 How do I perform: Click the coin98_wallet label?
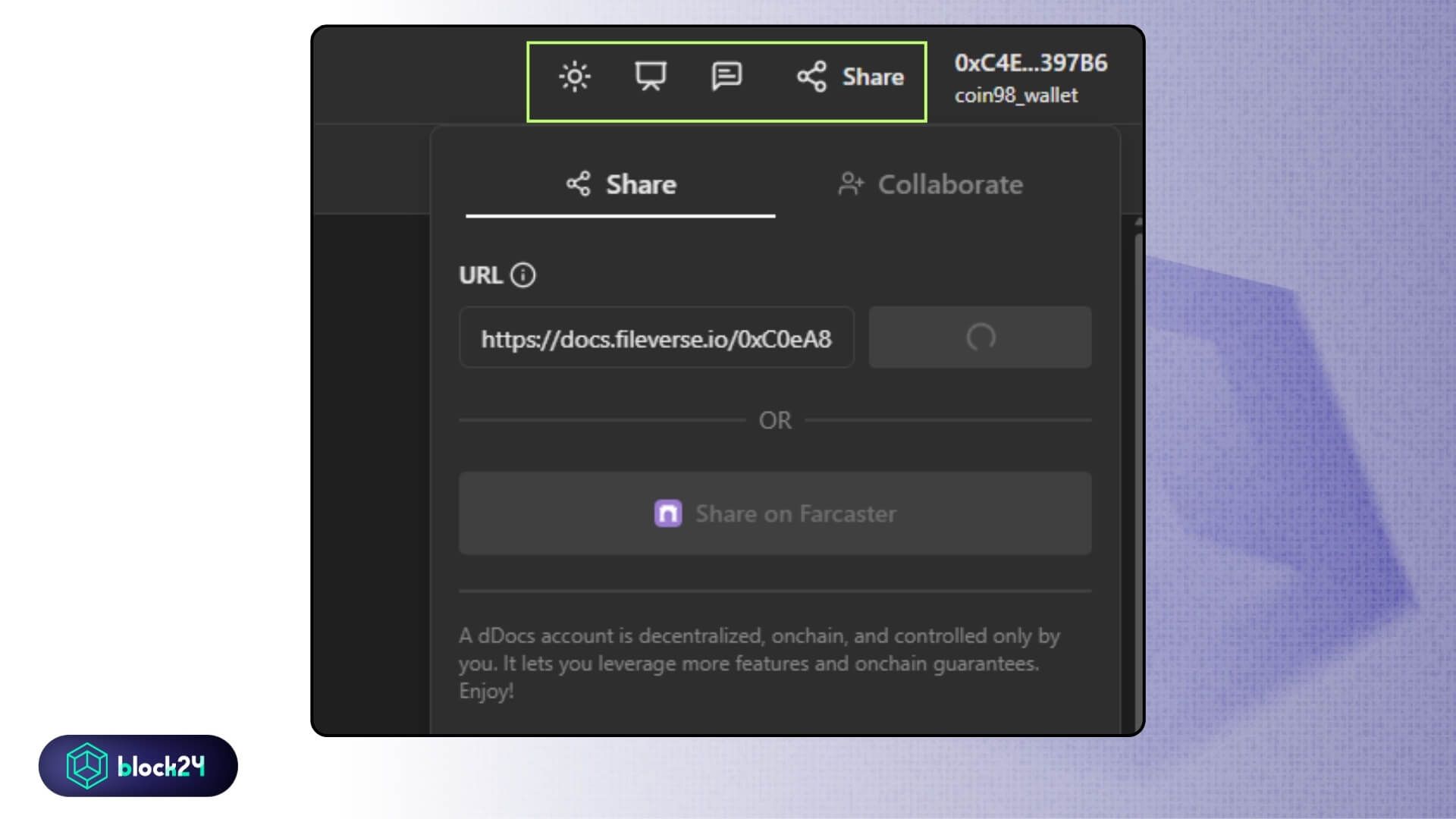pyautogui.click(x=1016, y=96)
